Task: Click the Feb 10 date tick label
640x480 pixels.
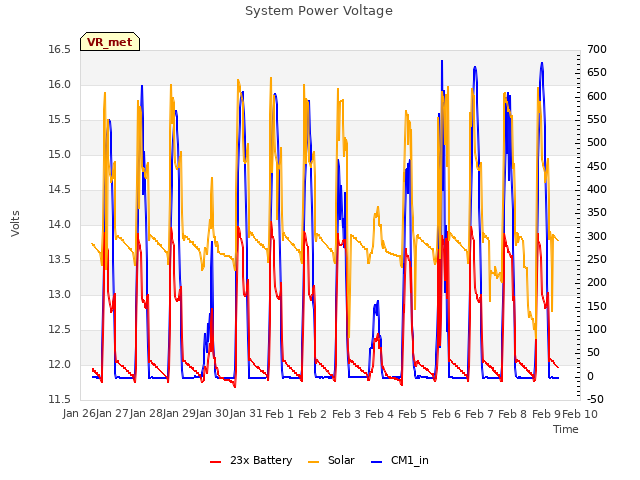Action: coord(580,414)
